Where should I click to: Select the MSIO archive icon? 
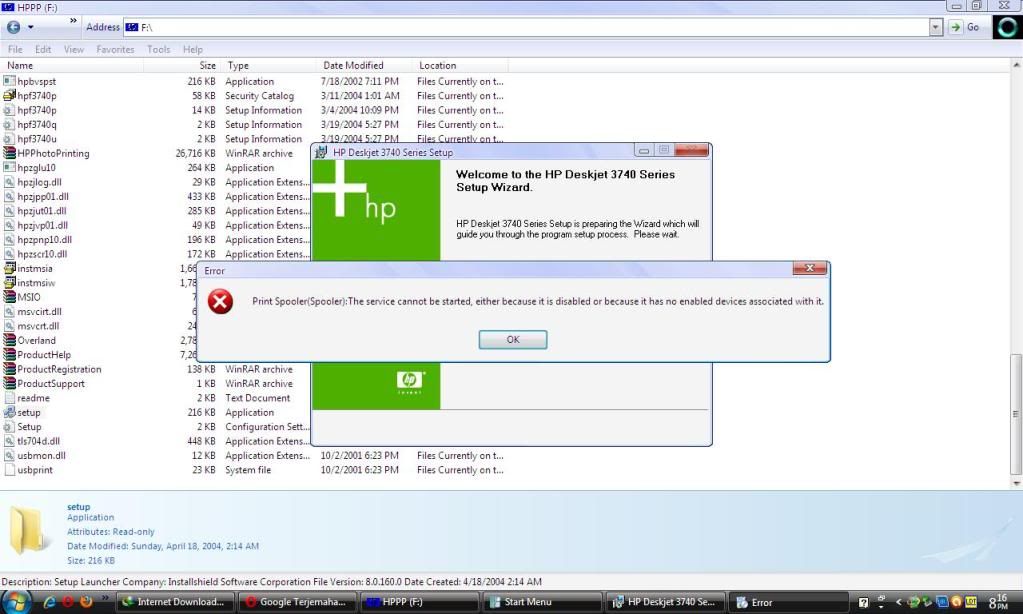point(9,297)
